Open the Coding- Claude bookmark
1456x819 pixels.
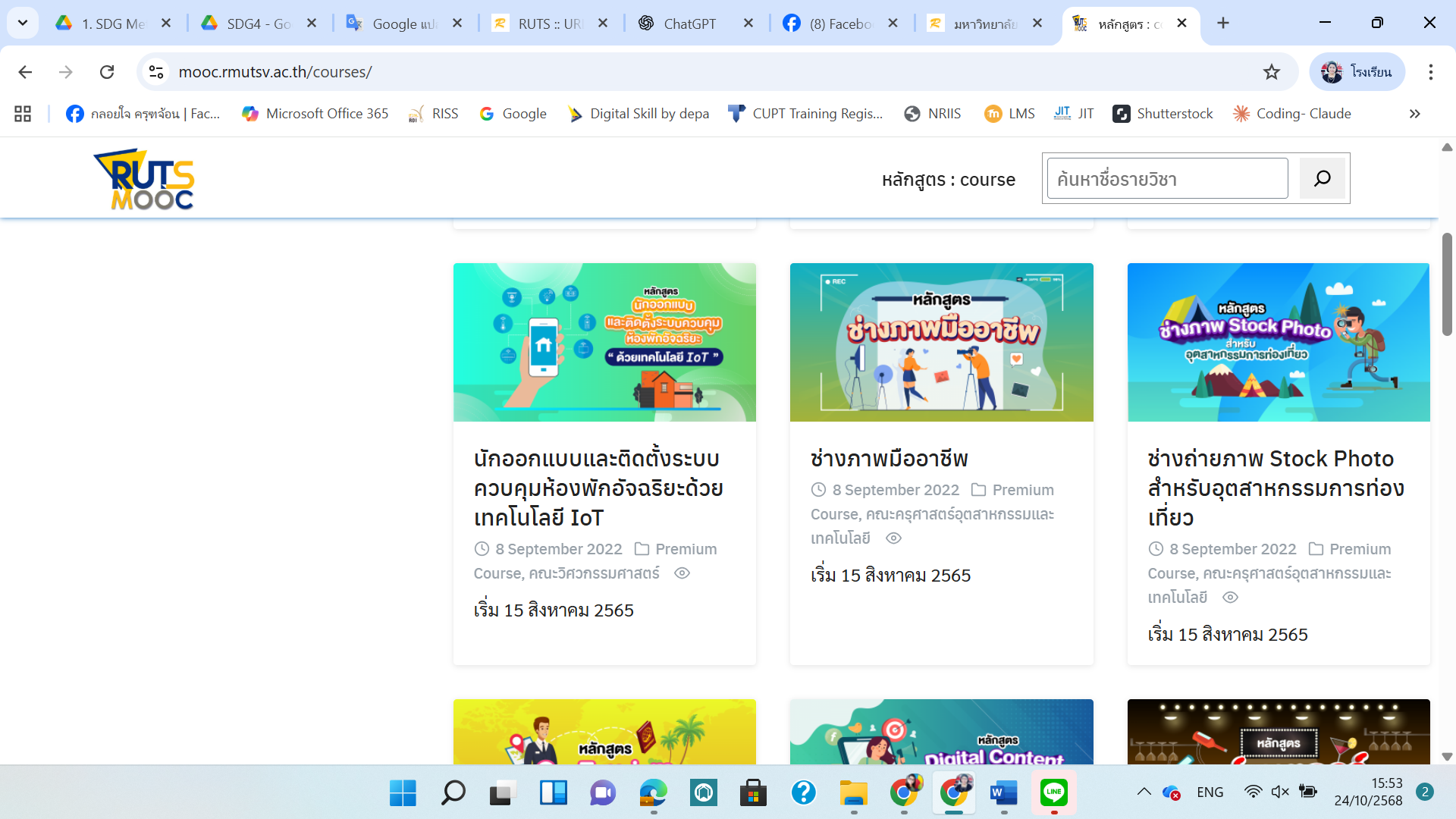(1291, 113)
